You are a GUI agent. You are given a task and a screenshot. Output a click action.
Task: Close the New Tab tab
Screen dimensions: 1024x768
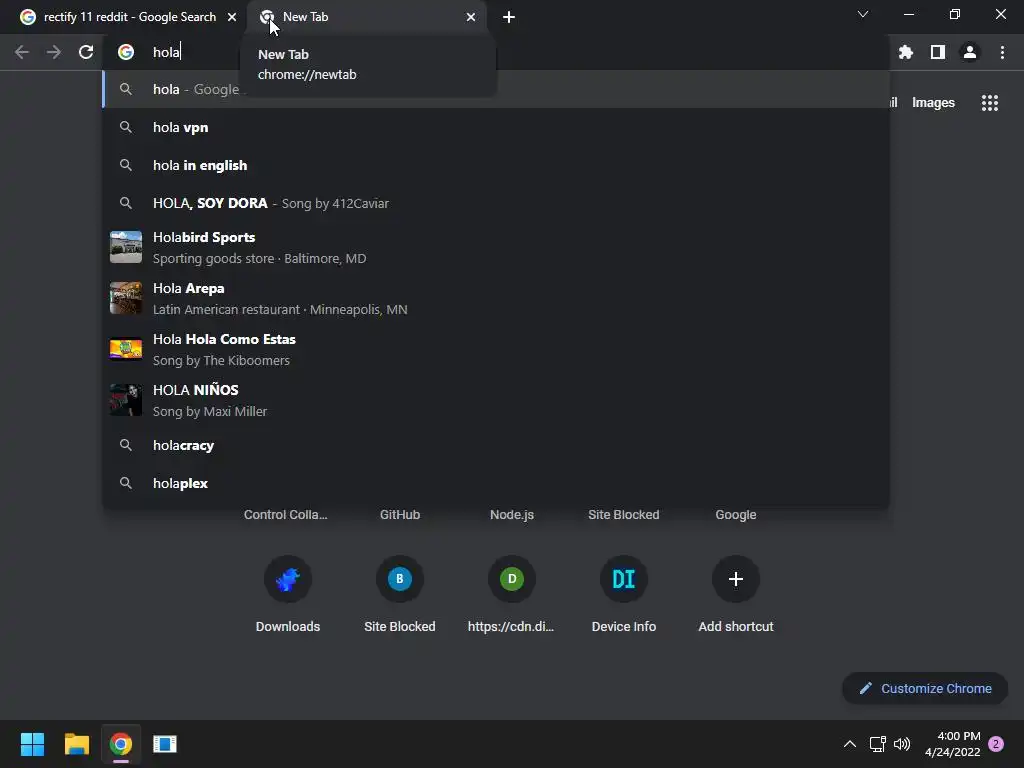(471, 17)
